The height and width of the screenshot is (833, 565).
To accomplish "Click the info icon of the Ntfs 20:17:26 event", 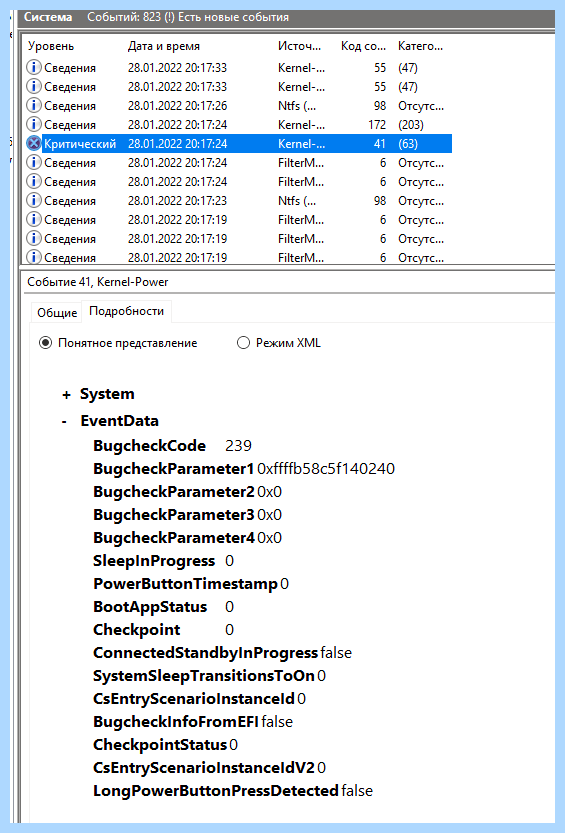I will click(33, 105).
